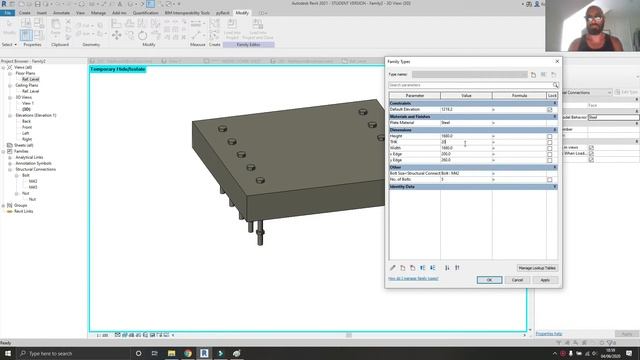Select the Rotate tool in the Modify panel
The width and height of the screenshot is (640, 360).
tap(142, 36)
